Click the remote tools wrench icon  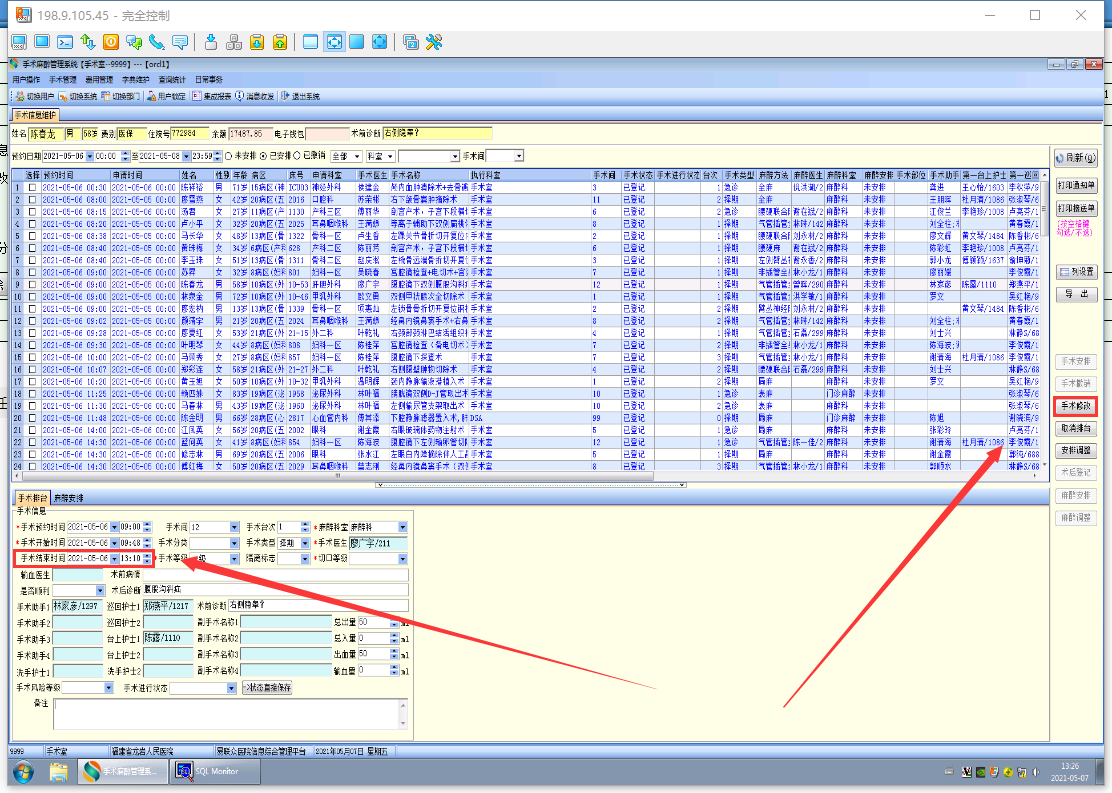coord(434,42)
